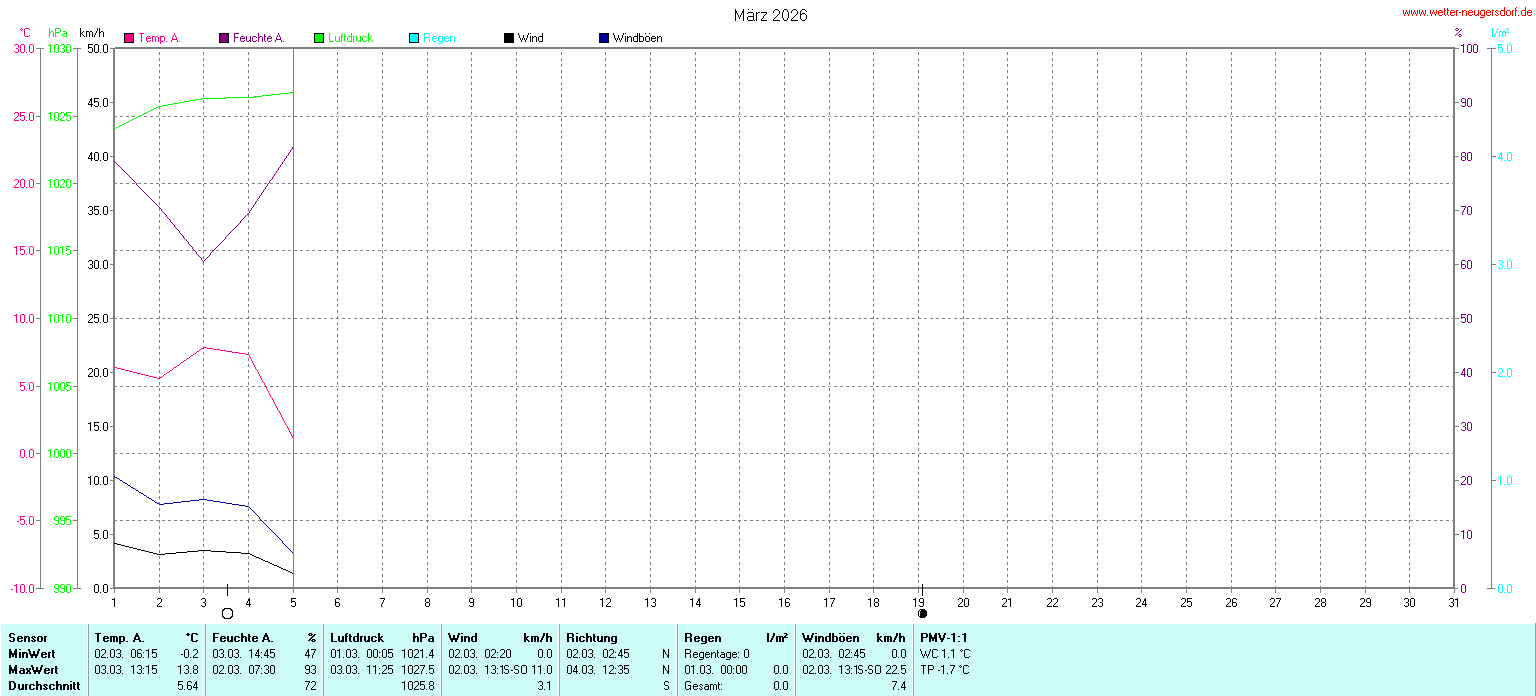This screenshot has width=1536, height=696.
Task: Click the blue Windböen legend swatch
Action: (604, 38)
